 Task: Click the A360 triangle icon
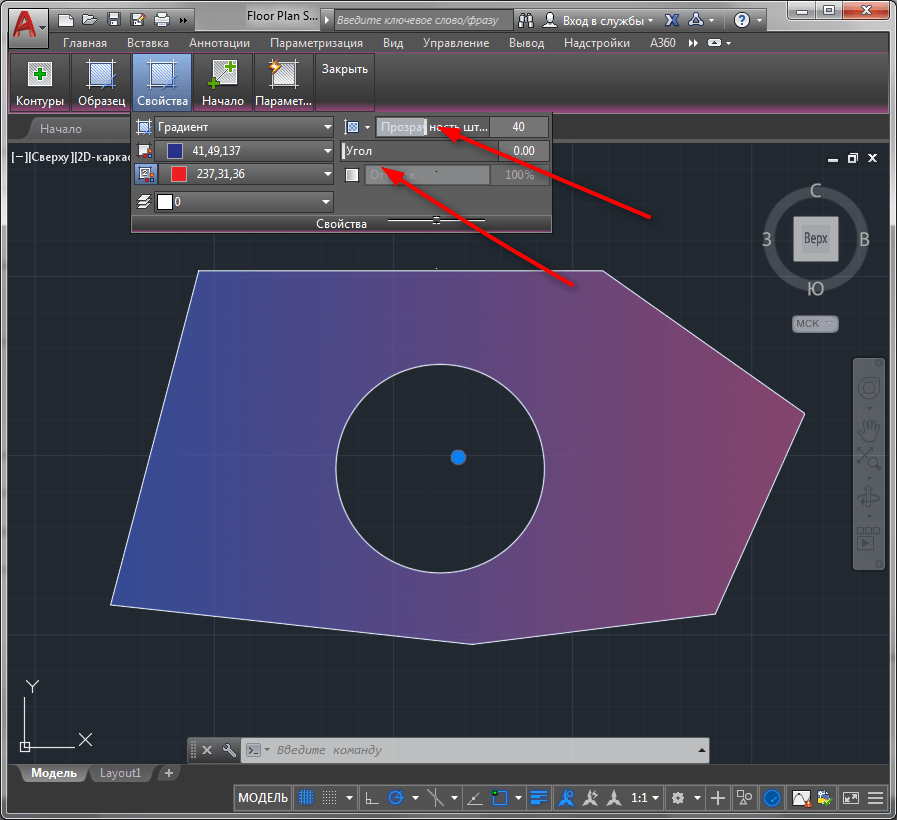point(696,20)
